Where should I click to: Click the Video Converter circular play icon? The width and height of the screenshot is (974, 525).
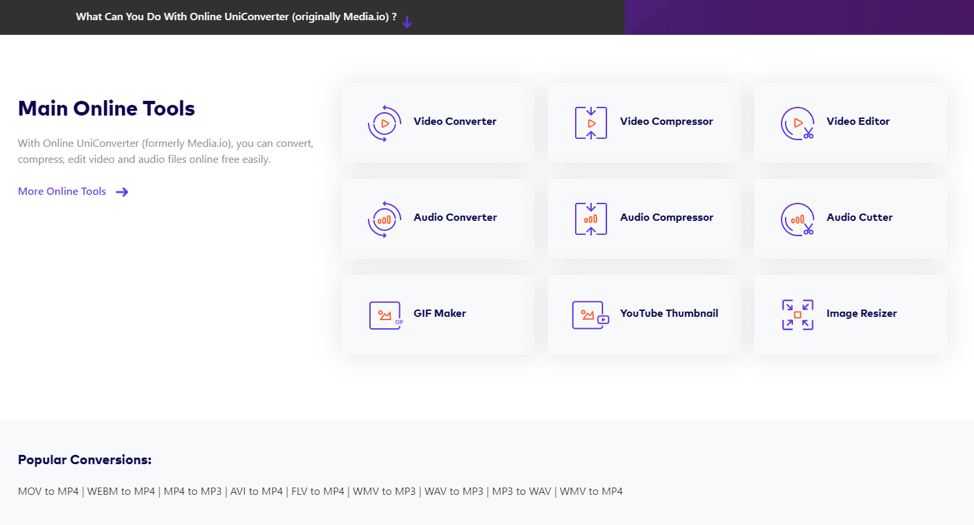[x=384, y=123]
